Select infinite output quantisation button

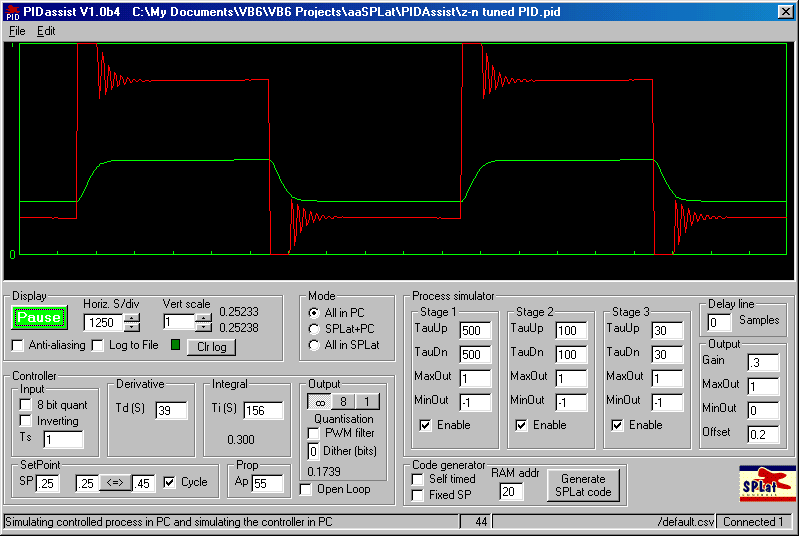click(320, 402)
